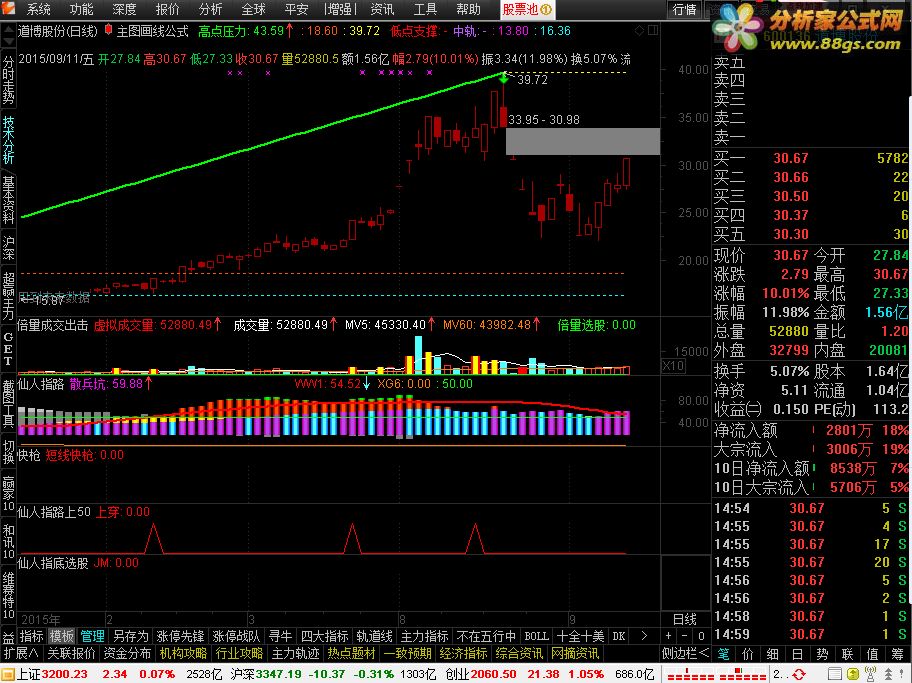Open the 工具 menu

coord(425,9)
